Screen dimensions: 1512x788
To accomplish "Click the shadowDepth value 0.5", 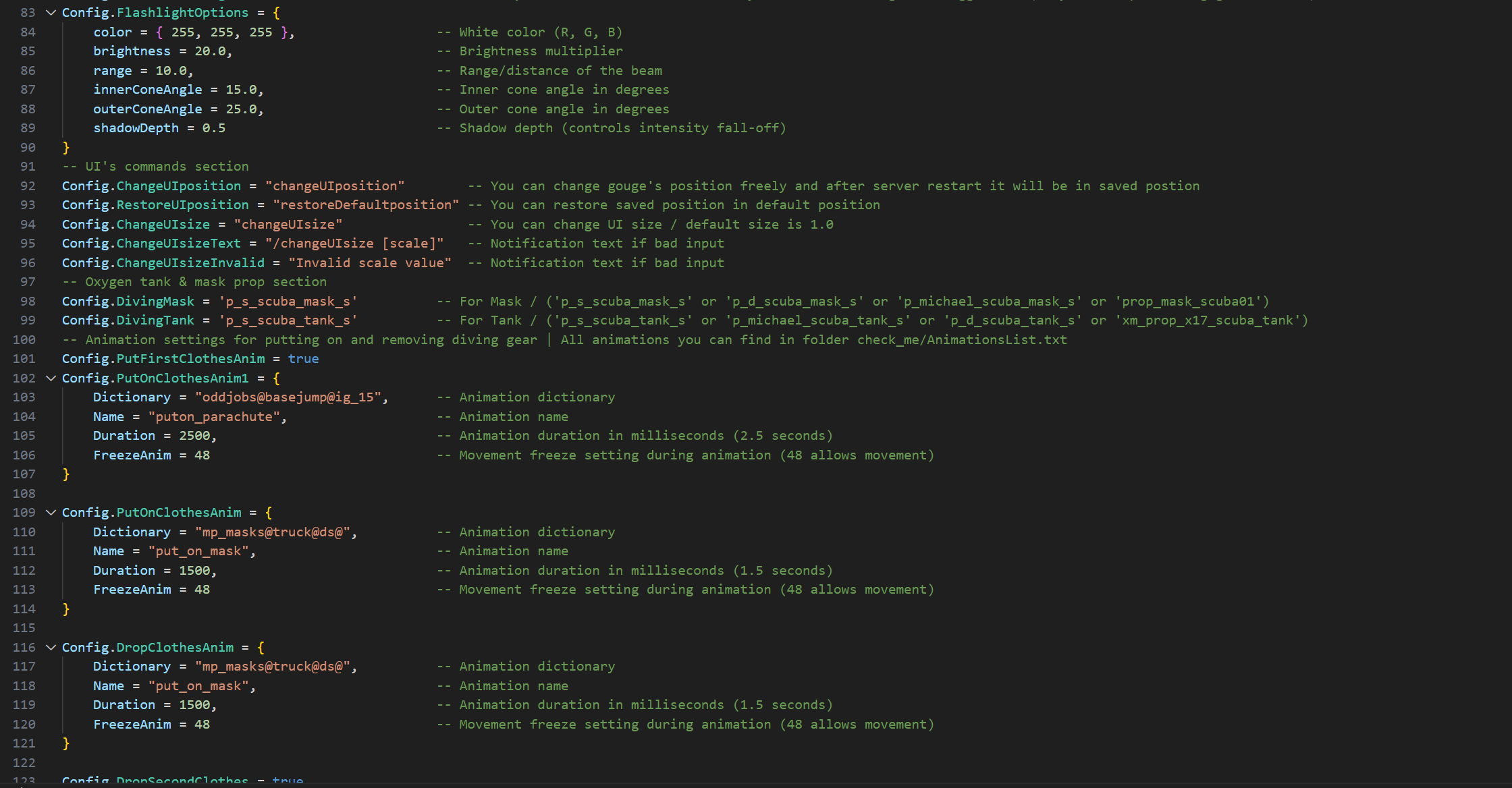I will (214, 128).
